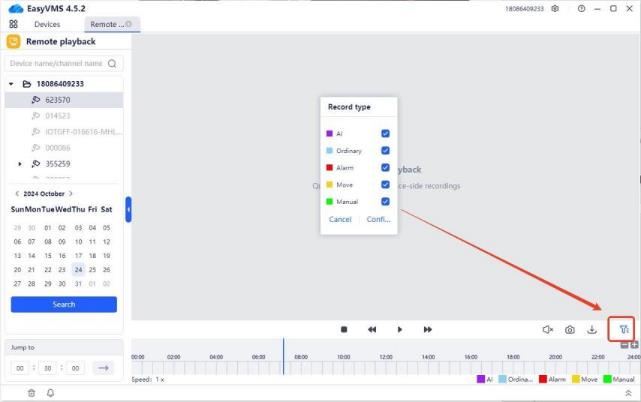Viewport: 641px width, 402px height.
Task: Click the search magnifier icon in device field
Action: point(112,63)
